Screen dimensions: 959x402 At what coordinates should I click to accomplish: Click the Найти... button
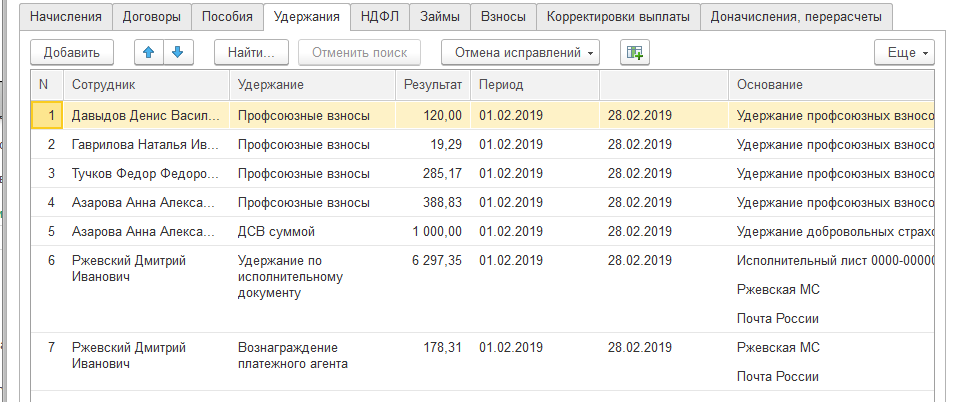(x=251, y=52)
